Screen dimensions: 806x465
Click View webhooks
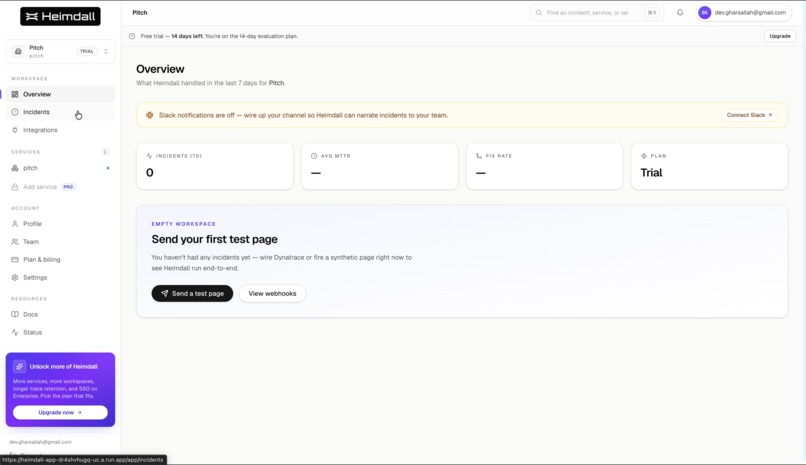[272, 293]
